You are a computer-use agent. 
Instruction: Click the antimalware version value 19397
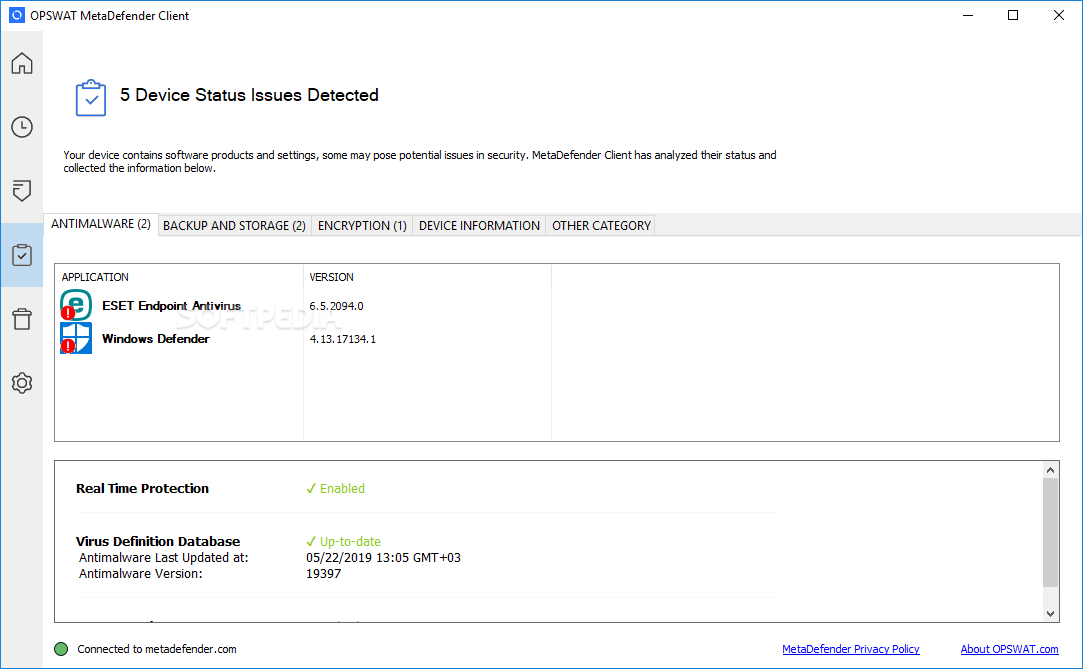coord(323,574)
